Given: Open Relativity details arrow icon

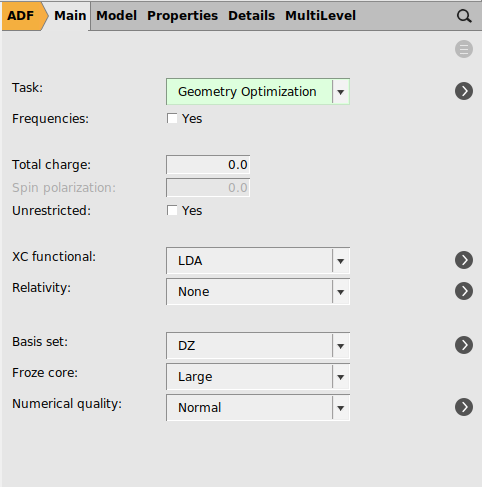Looking at the screenshot, I should click(x=464, y=291).
